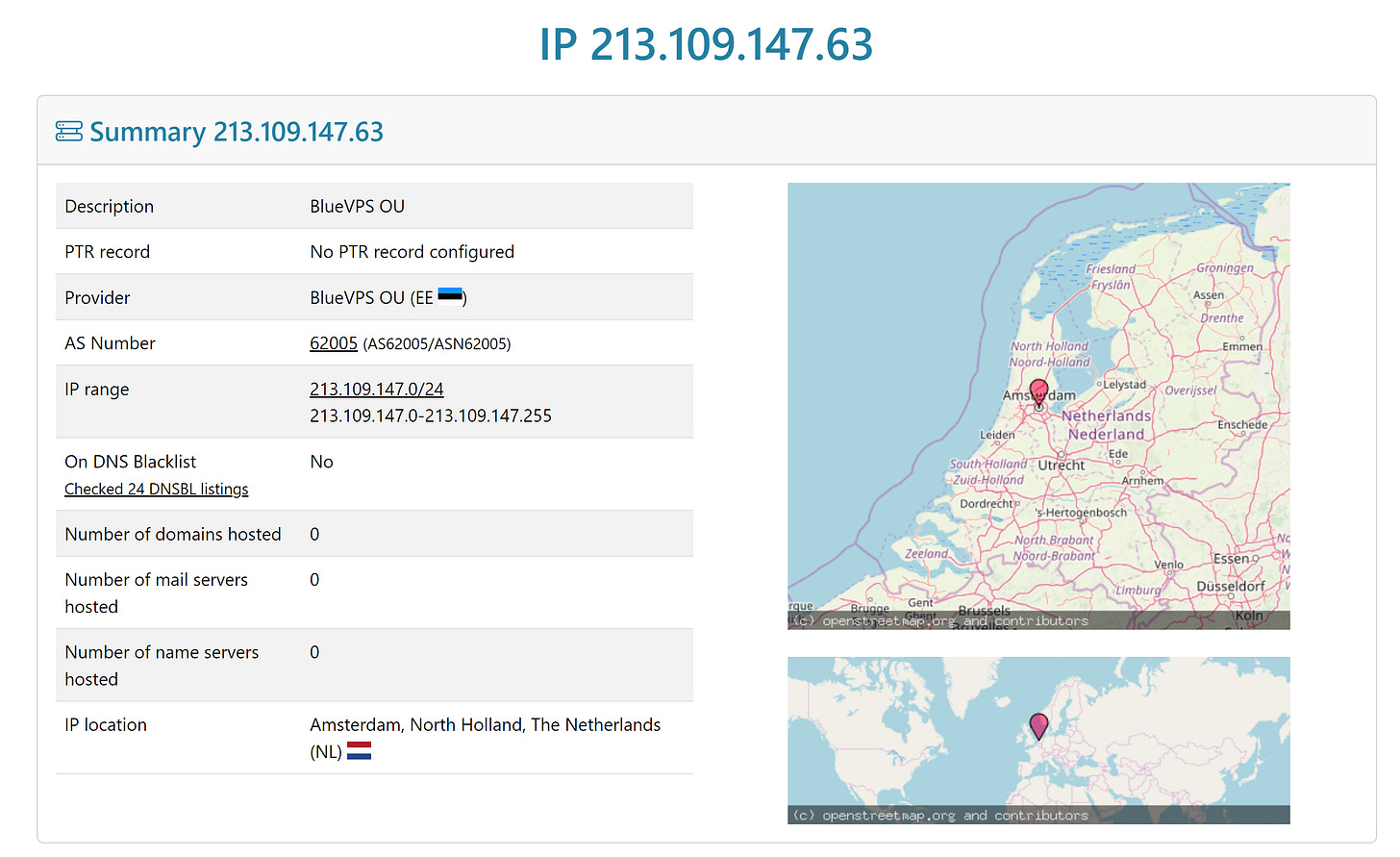This screenshot has width=1400, height=857.
Task: Click the Groningen label on the map
Action: pyautogui.click(x=1225, y=267)
